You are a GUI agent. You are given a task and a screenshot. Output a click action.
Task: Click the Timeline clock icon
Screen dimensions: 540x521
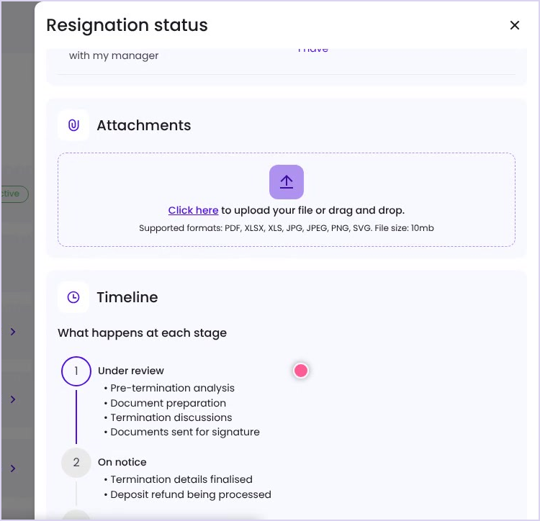[73, 297]
